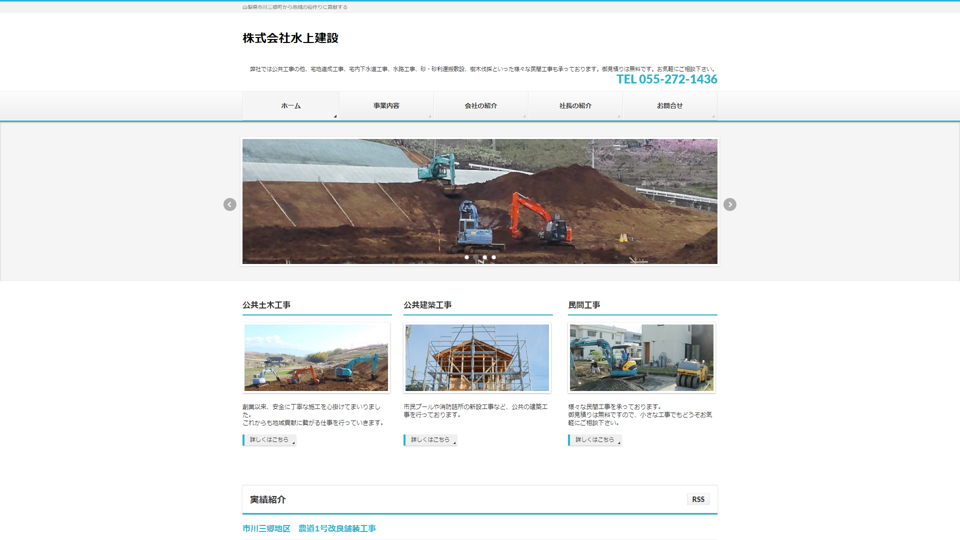Click 詳しくはこちら under 民間工事
Image resolution: width=960 pixels, height=540 pixels.
(x=595, y=440)
